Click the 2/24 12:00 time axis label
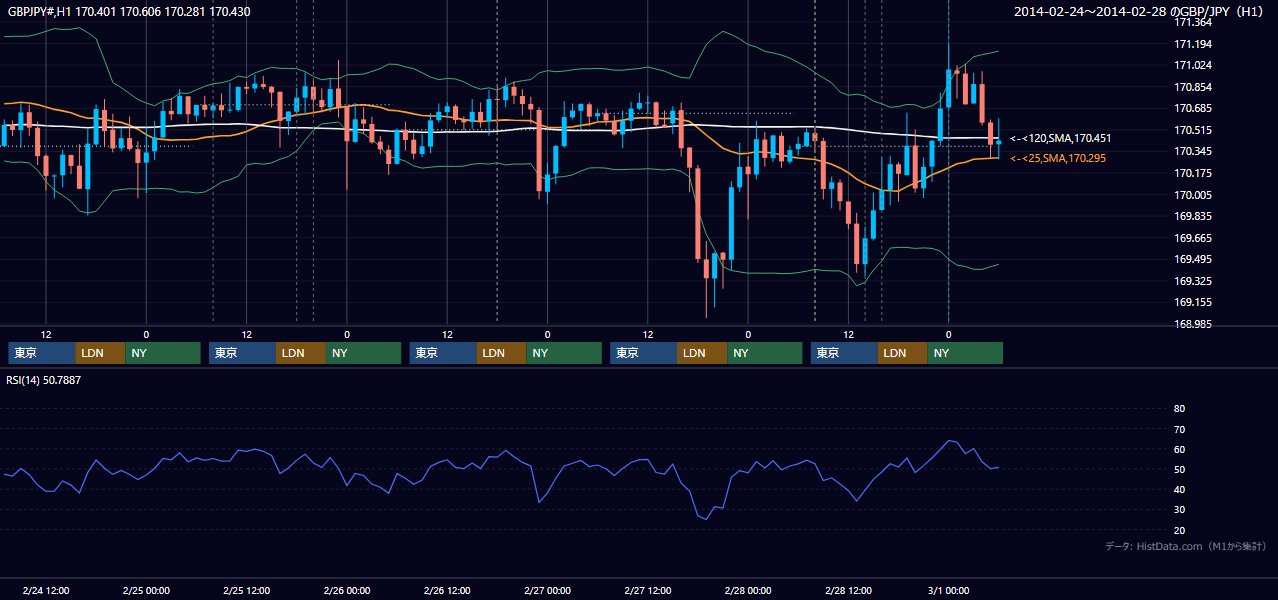Screen dimensions: 1278x600 (46, 591)
